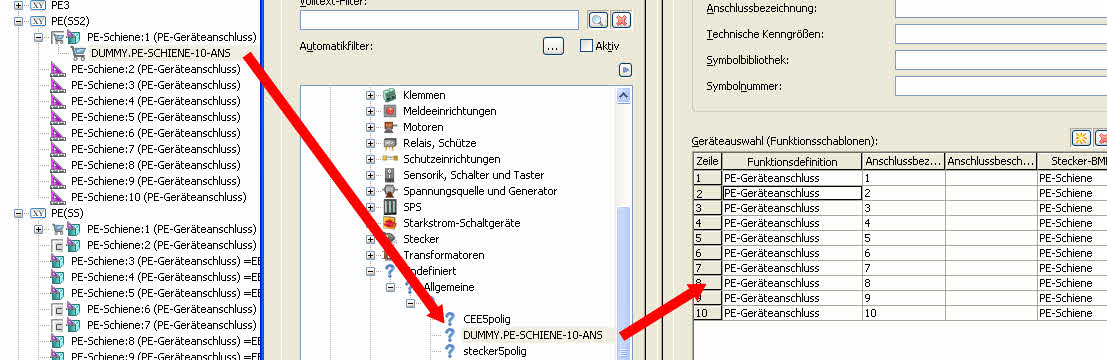1107x360 pixels.
Task: Select PE-Schiene:5 triangle icon under PE(SS2)
Action: coord(58,117)
